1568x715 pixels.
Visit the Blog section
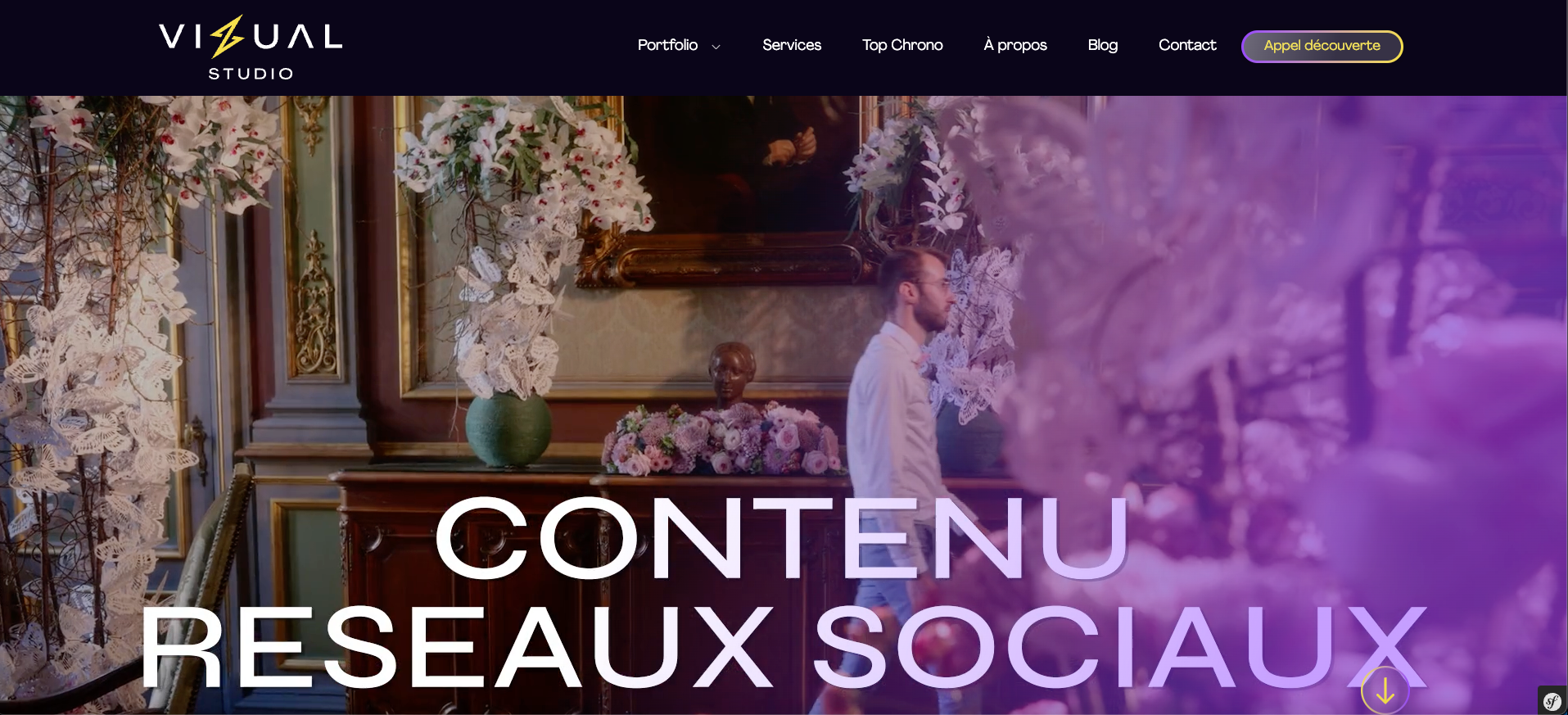[1103, 45]
